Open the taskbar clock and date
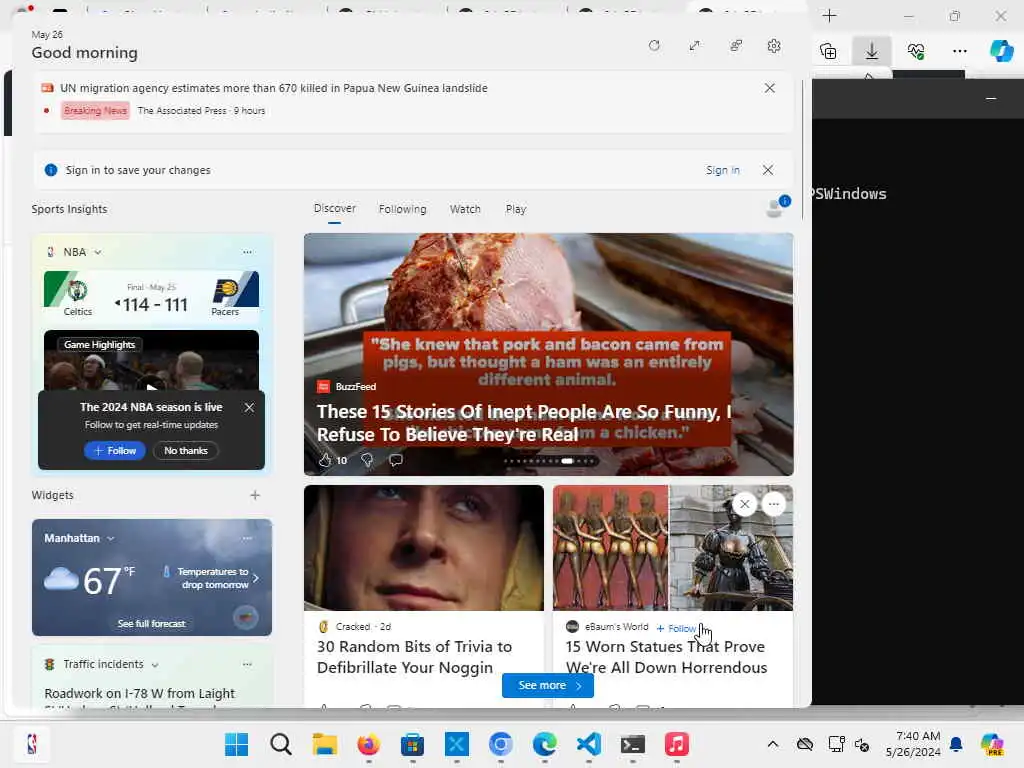Image resolution: width=1024 pixels, height=768 pixels. click(x=913, y=744)
